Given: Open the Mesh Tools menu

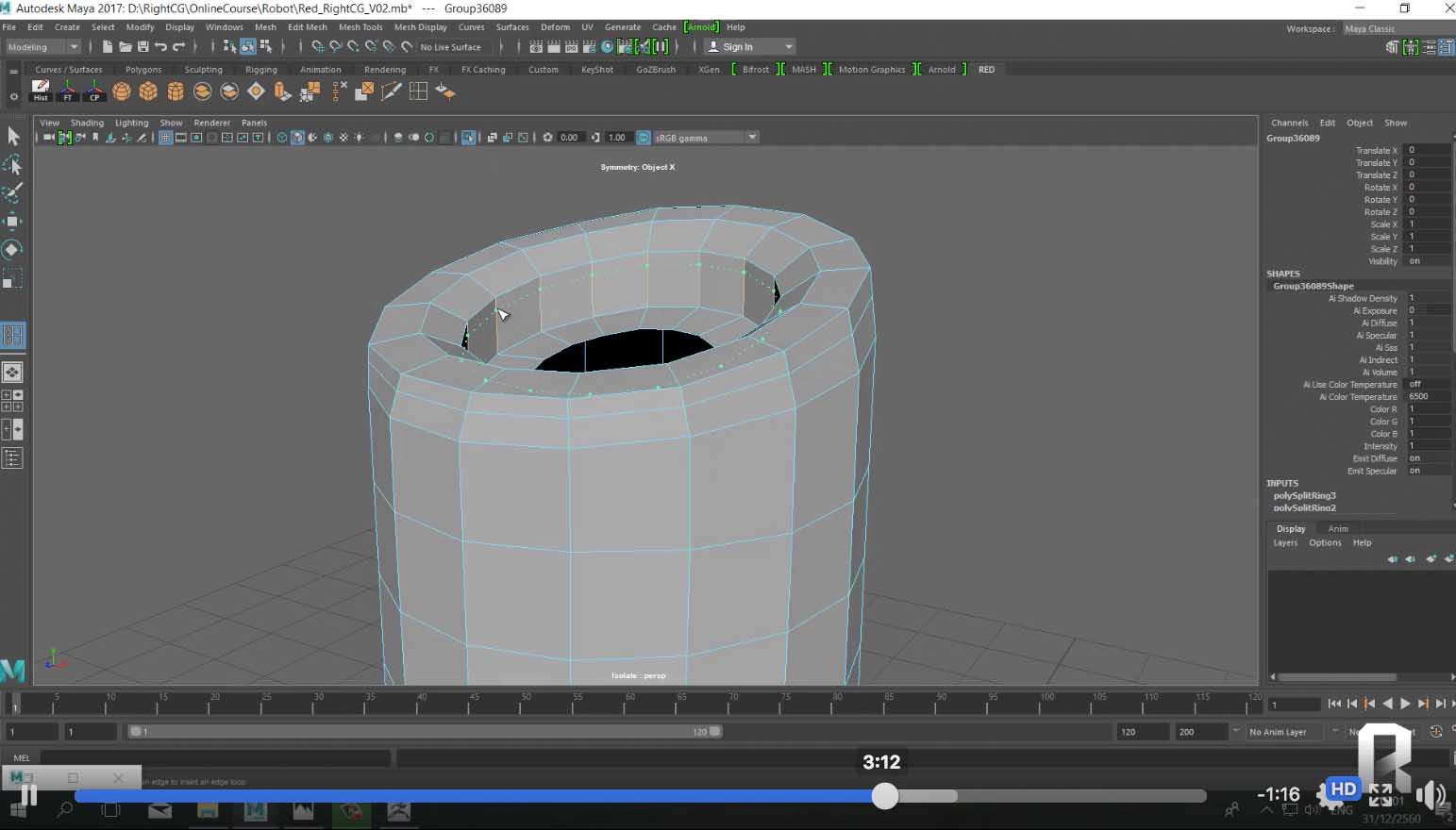Looking at the screenshot, I should 360,27.
